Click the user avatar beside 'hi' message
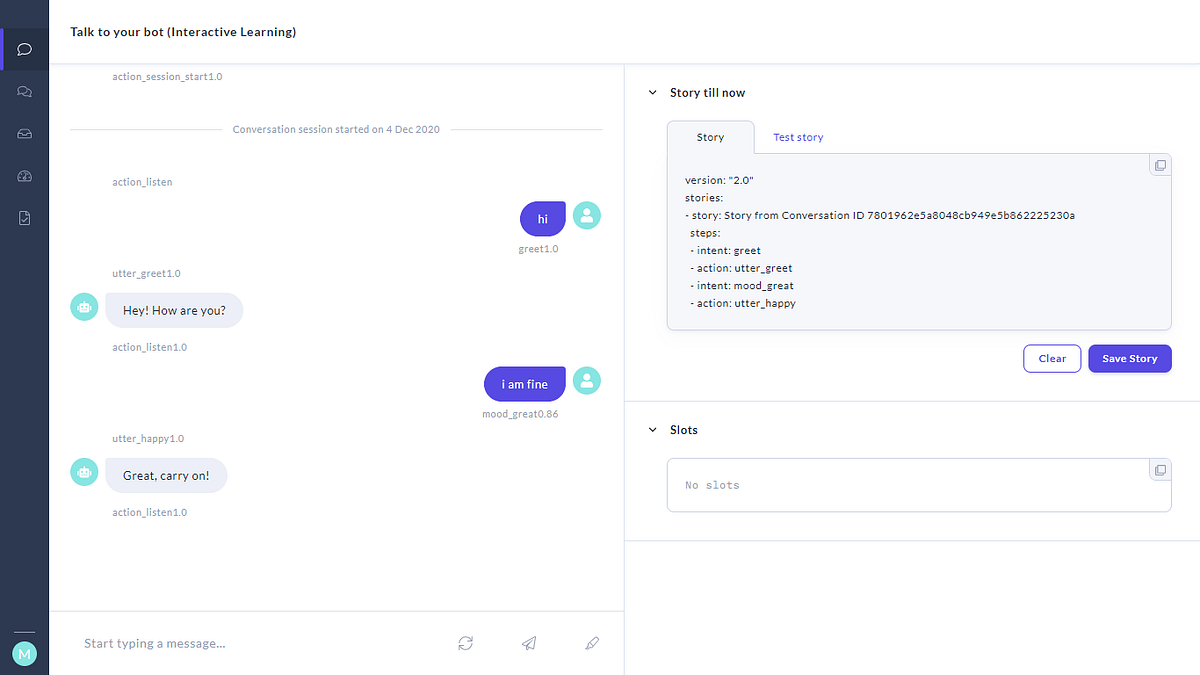This screenshot has height=675, width=1200. (x=587, y=214)
